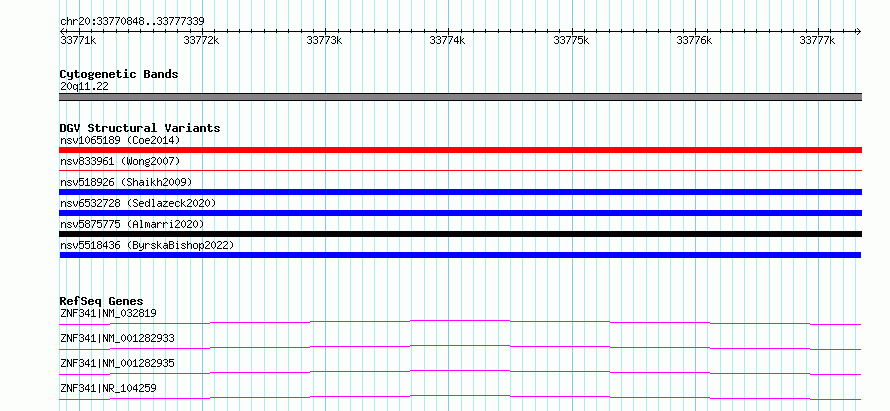
Task: Open the nsv6532728 (Sedlazeck2020) variant label
Action: tap(138, 203)
